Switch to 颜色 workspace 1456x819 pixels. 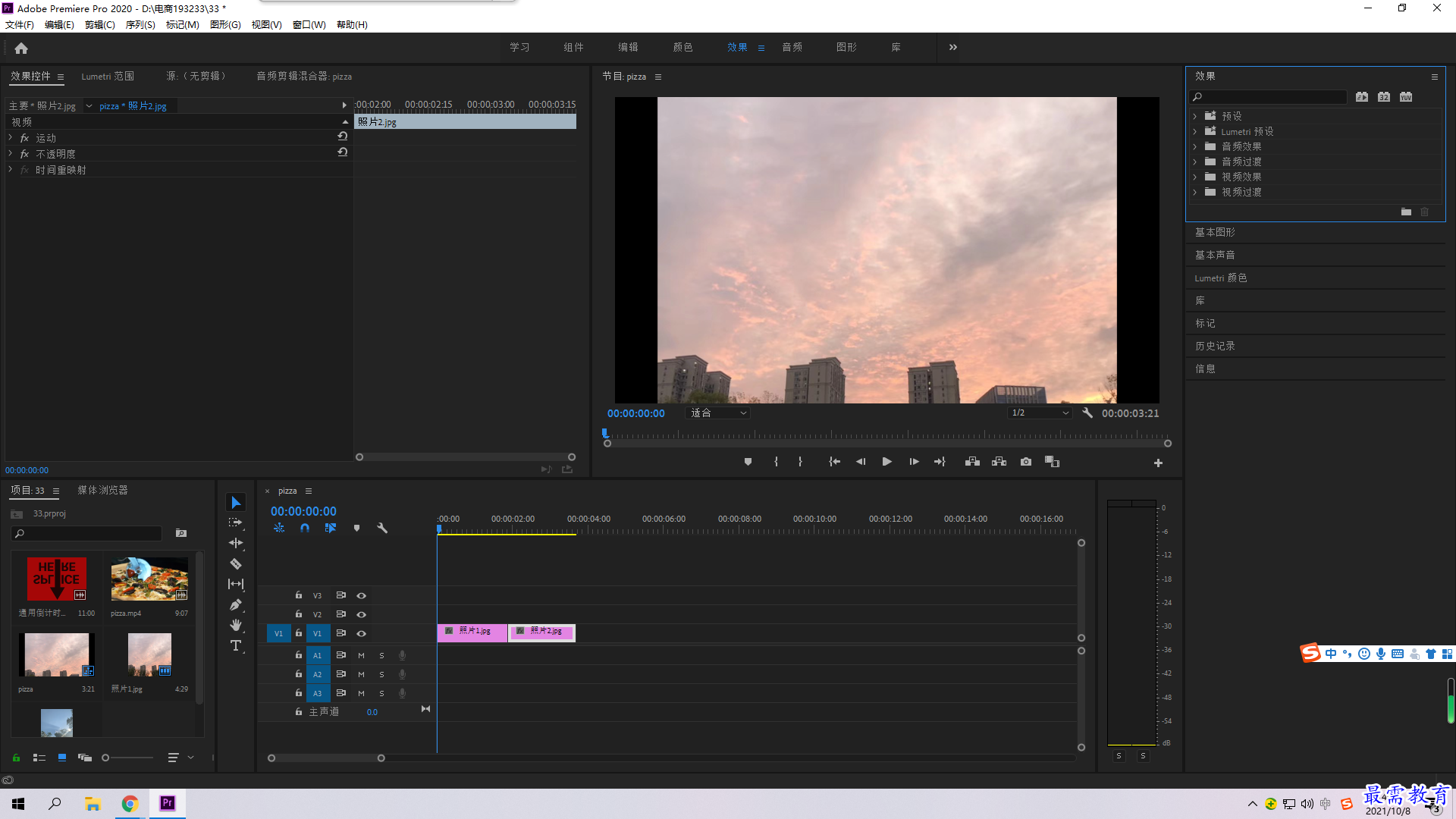coord(682,47)
